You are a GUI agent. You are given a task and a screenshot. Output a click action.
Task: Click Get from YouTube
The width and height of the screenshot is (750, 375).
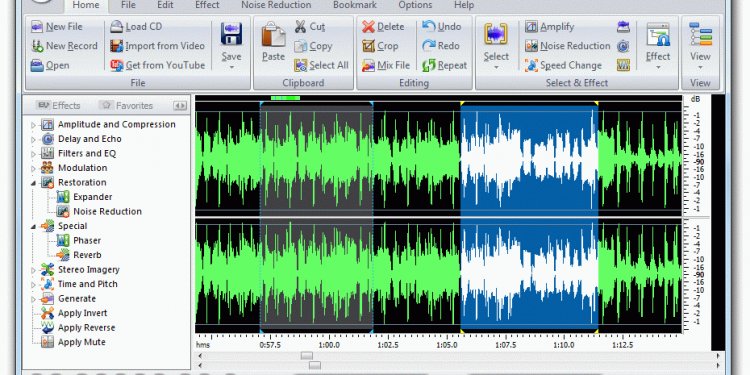[x=158, y=66]
